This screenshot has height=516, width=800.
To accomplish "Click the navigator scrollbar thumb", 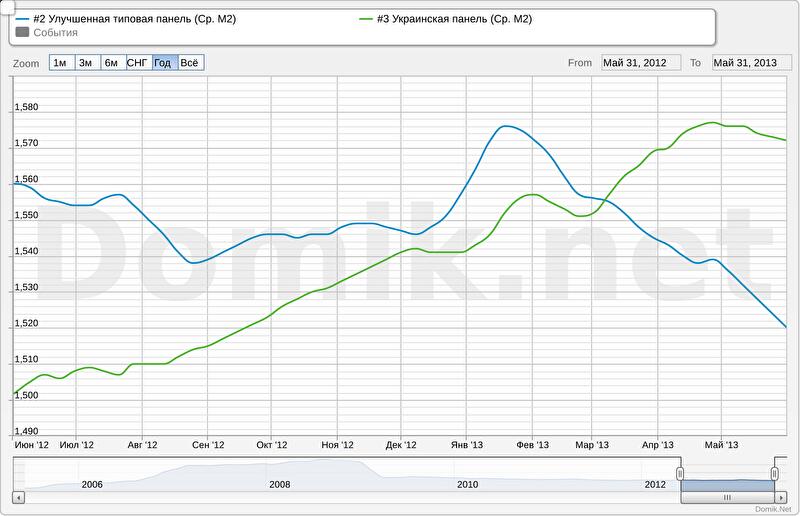I will pyautogui.click(x=727, y=497).
